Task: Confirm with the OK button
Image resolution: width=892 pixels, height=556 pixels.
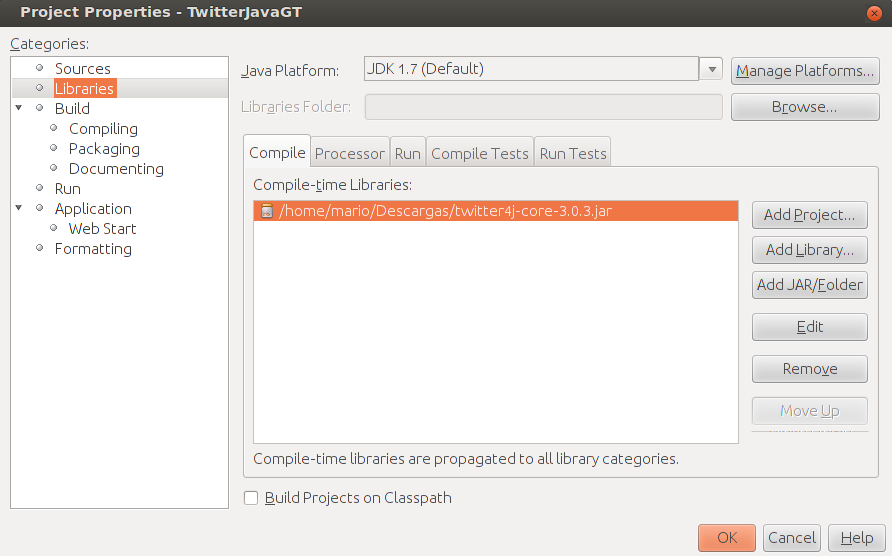Action: [x=727, y=538]
